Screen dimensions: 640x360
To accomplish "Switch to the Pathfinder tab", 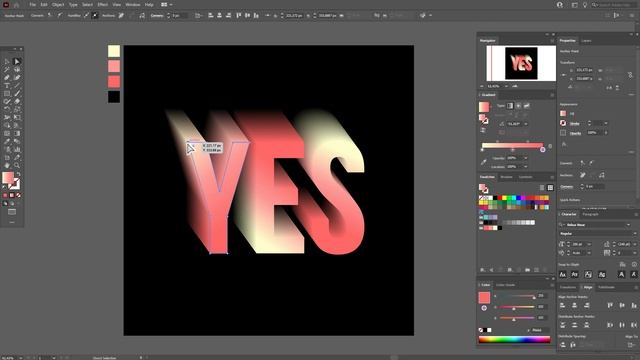I will [607, 287].
